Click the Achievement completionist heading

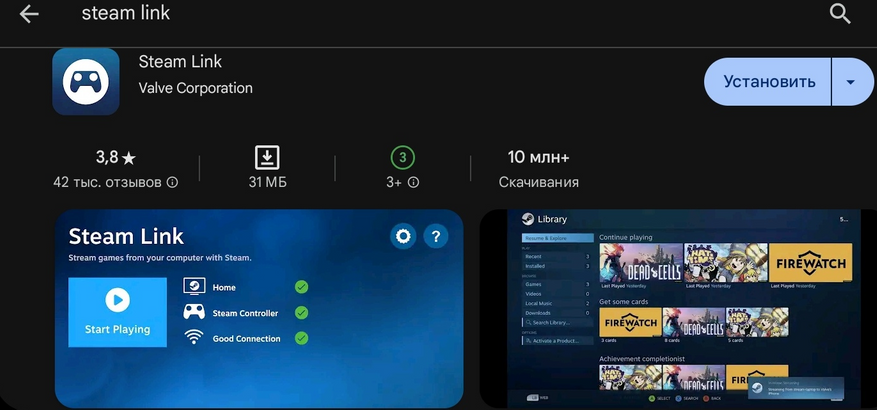coord(642,359)
